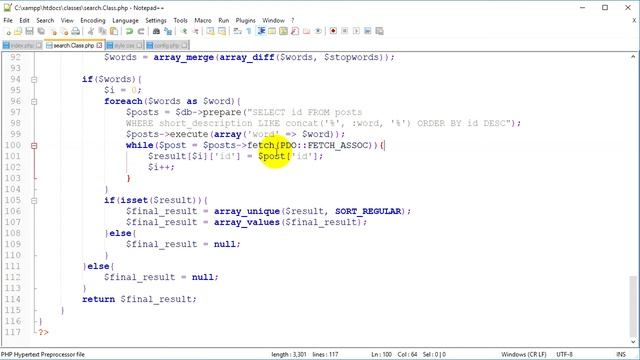Open the Tools menu
The image size is (640, 360).
tap(180, 20)
